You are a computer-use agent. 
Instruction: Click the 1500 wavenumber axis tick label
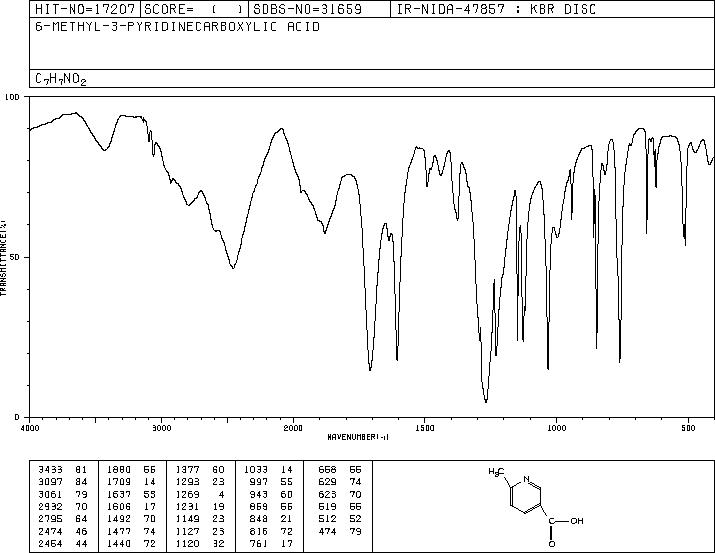point(425,428)
